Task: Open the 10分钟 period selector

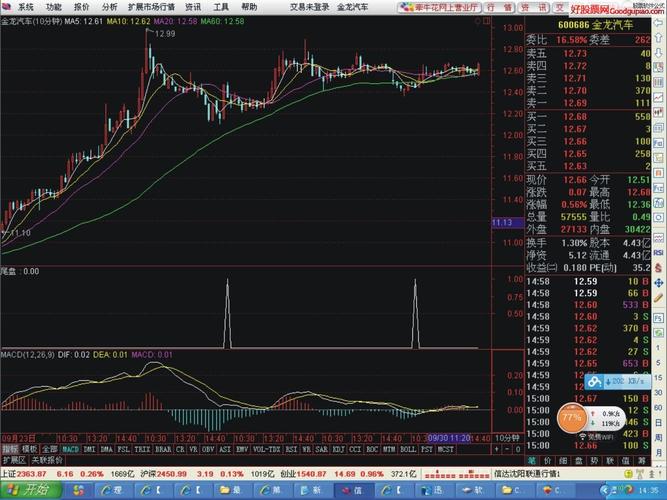Action: tap(507, 438)
